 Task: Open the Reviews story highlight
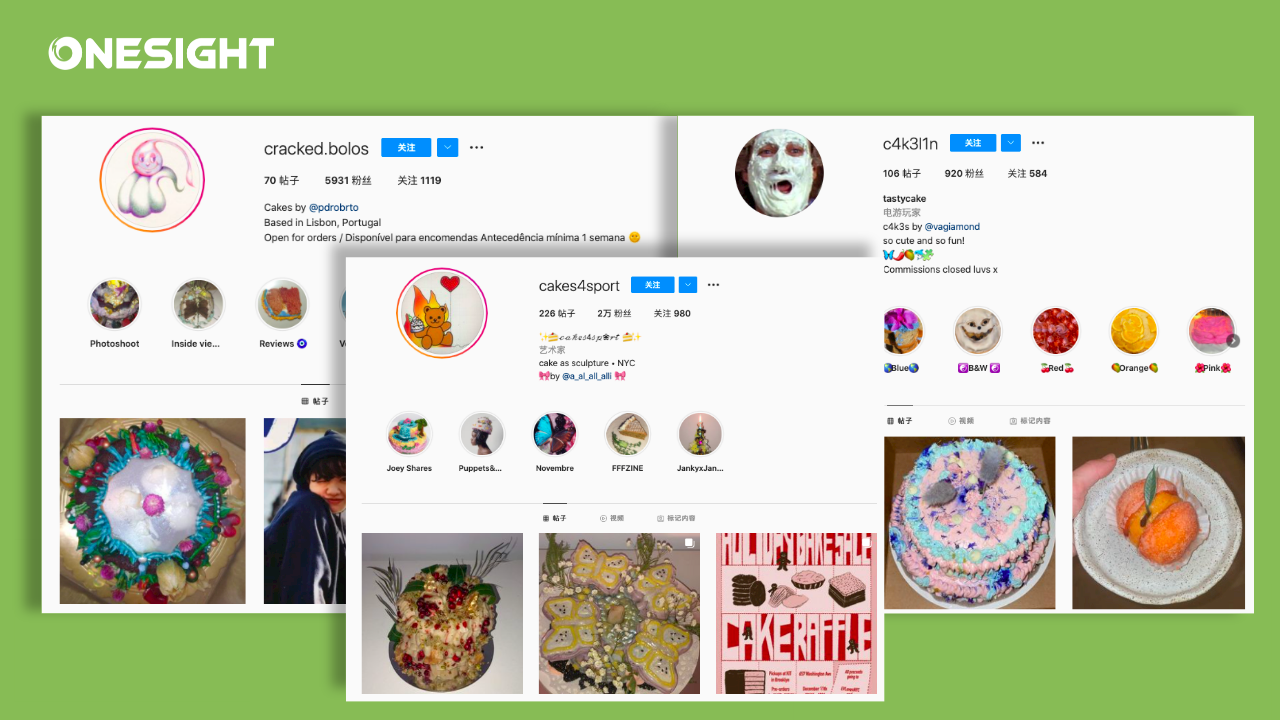tap(281, 304)
